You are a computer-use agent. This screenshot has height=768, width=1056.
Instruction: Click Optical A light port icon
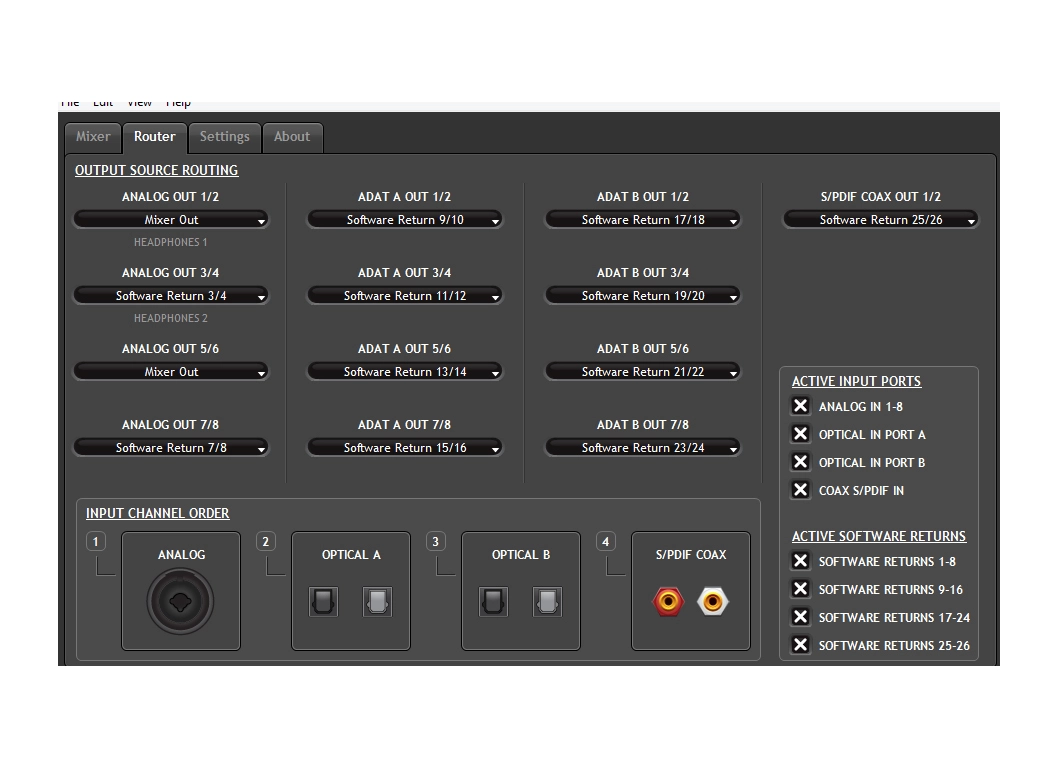coord(377,602)
